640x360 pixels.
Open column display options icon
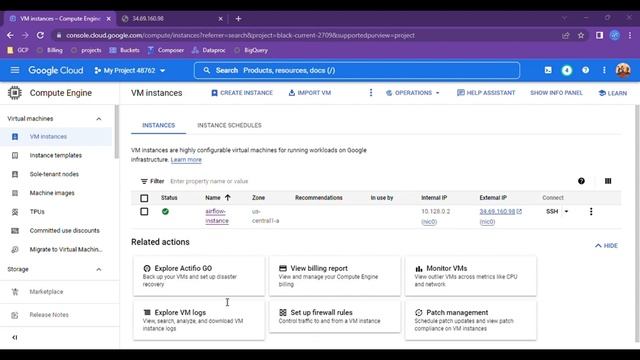point(608,181)
